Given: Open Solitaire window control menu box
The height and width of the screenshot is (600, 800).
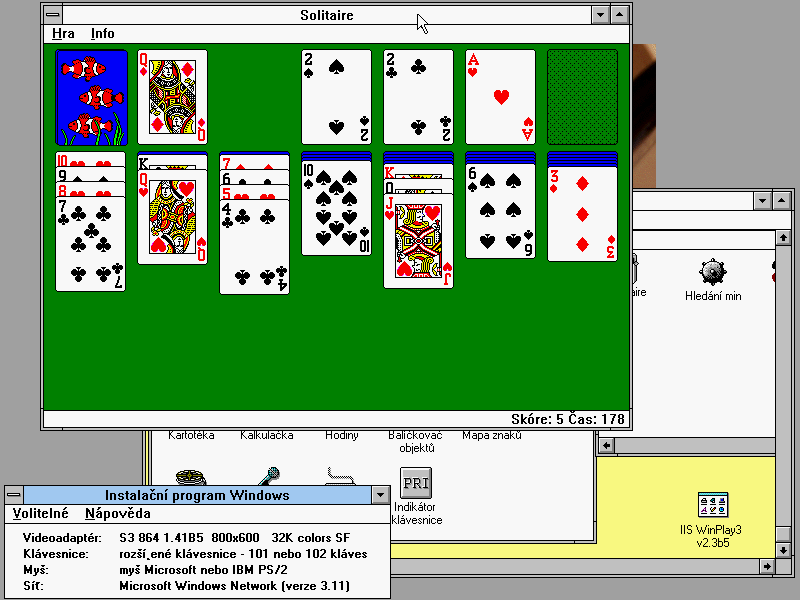Looking at the screenshot, I should 53,15.
